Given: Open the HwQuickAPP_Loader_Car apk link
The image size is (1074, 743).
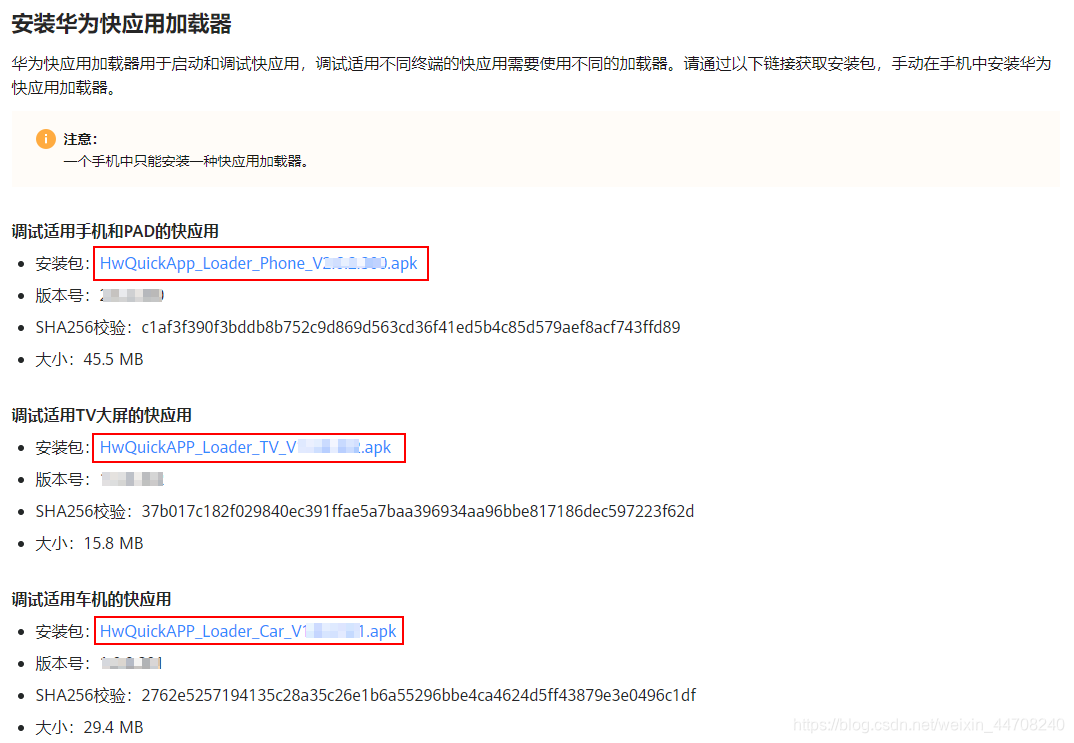Looking at the screenshot, I should pos(248,631).
